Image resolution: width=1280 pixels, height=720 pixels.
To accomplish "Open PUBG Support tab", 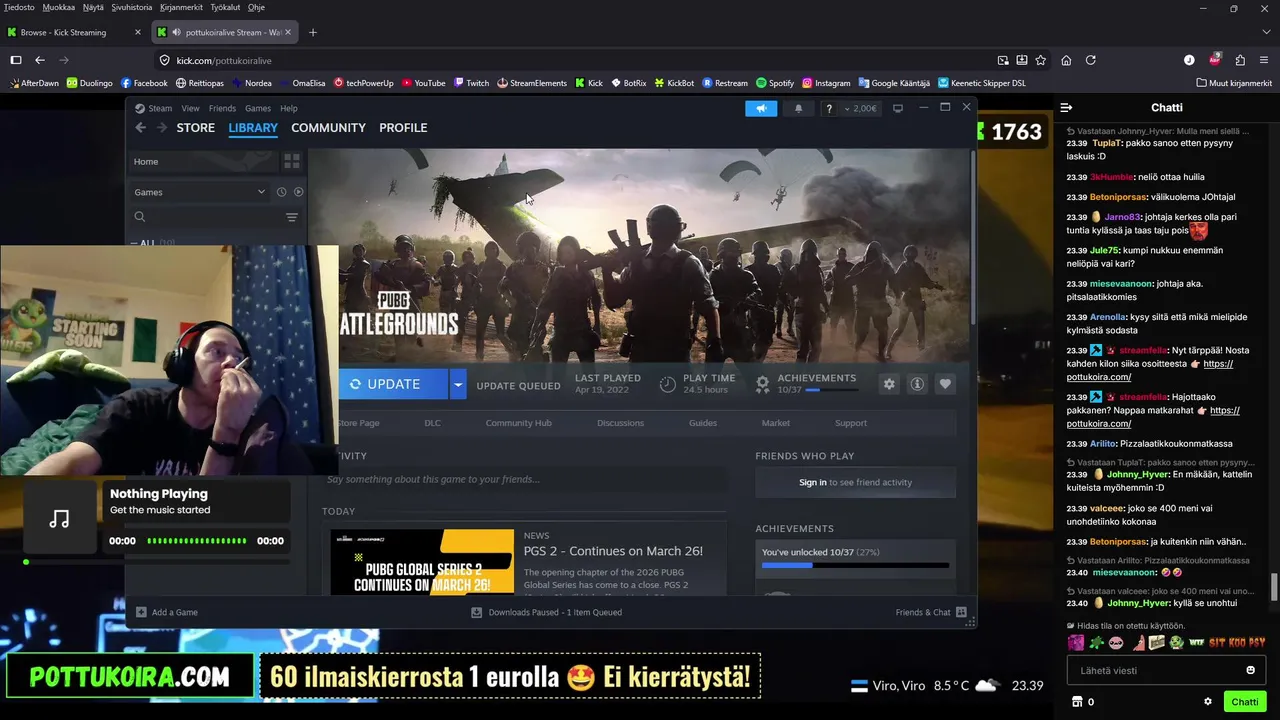I will click(851, 423).
